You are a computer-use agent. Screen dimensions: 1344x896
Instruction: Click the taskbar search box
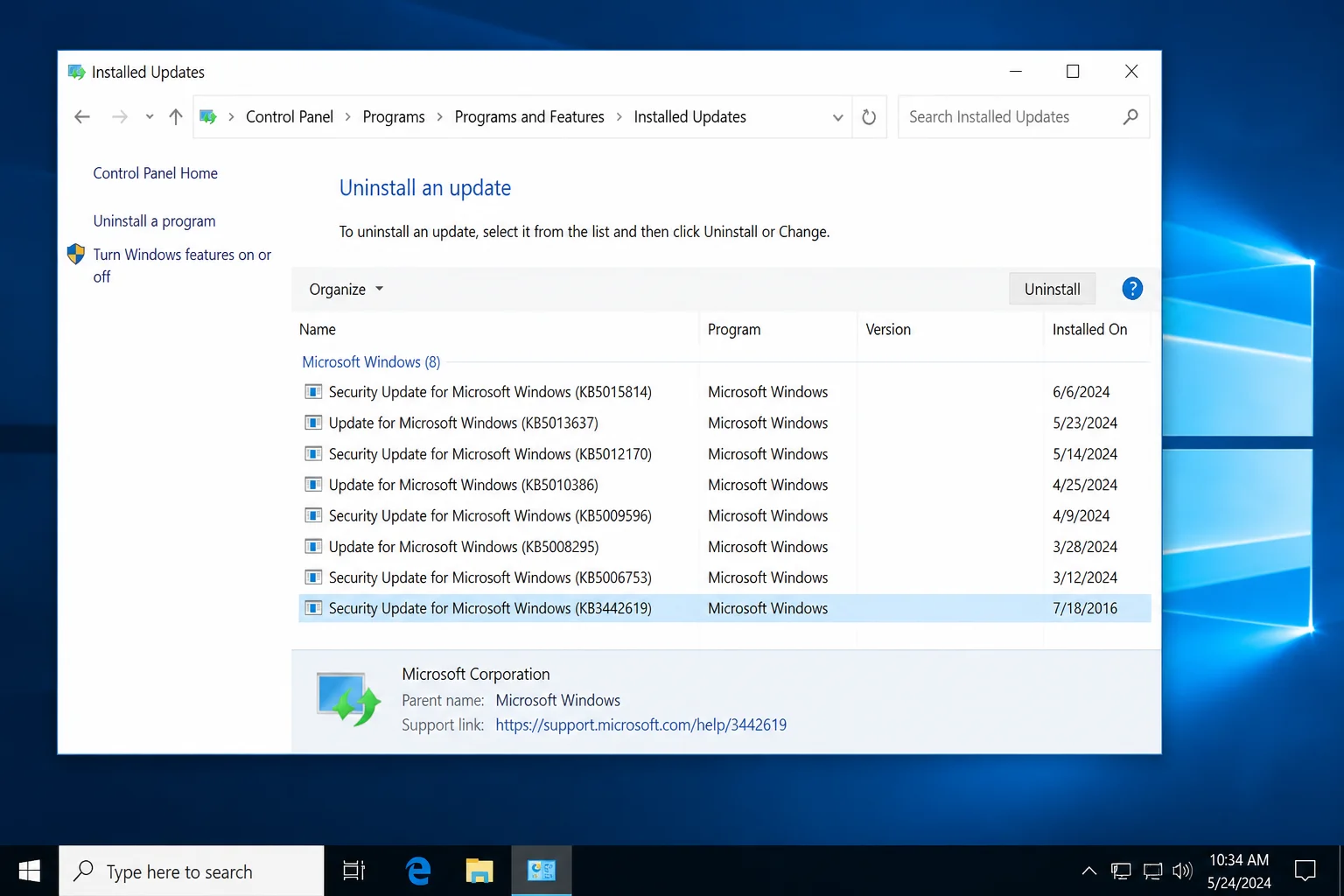[192, 871]
